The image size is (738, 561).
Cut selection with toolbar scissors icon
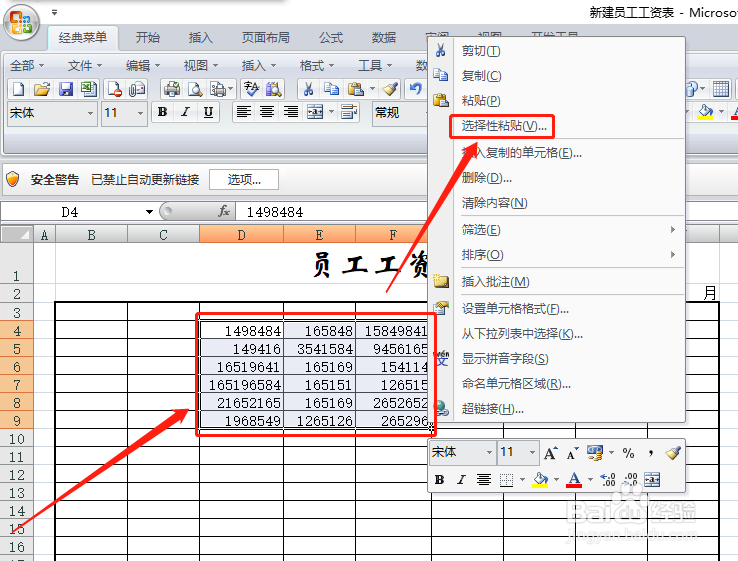pyautogui.click(x=308, y=89)
